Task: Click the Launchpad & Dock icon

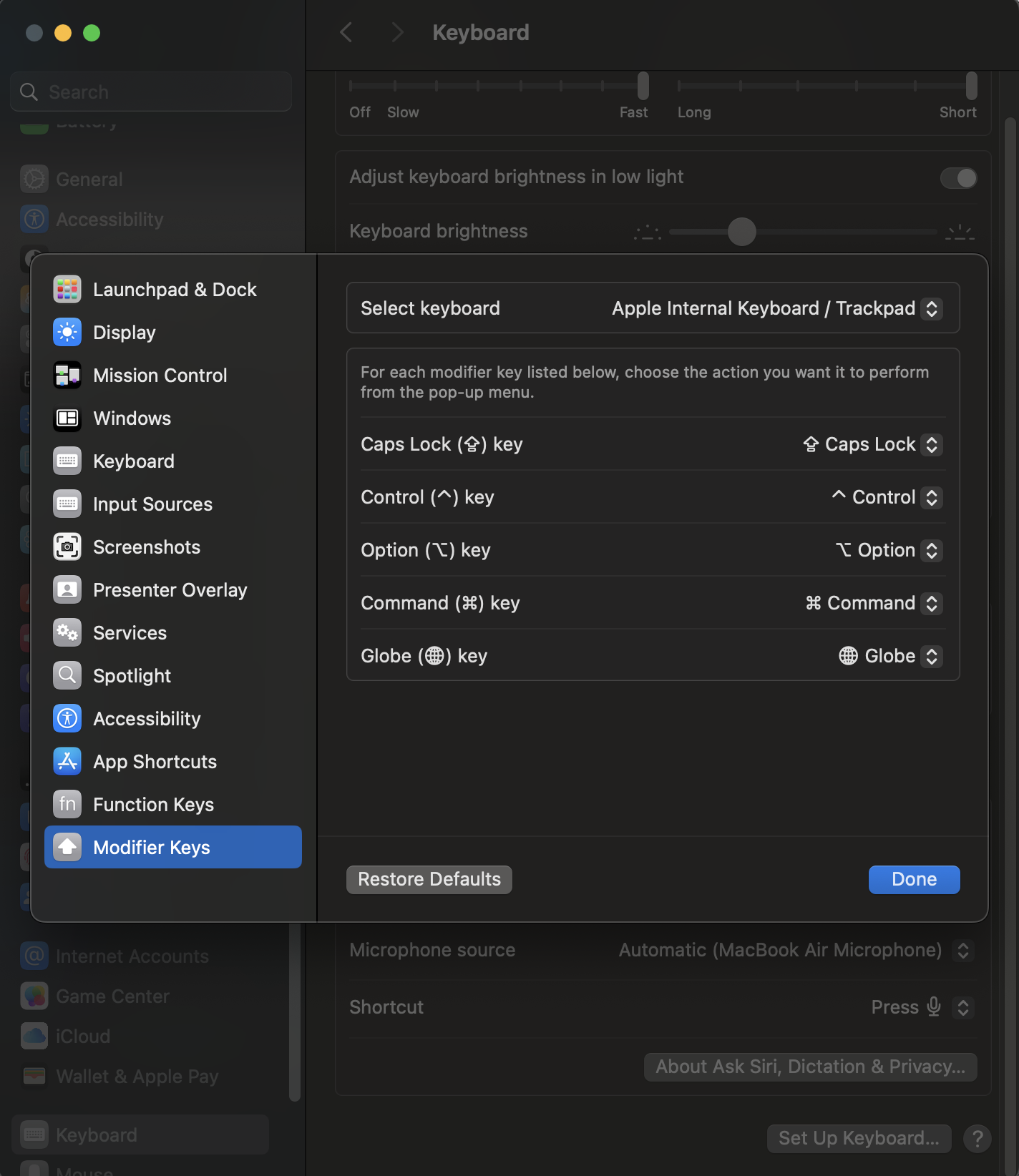Action: (x=67, y=290)
